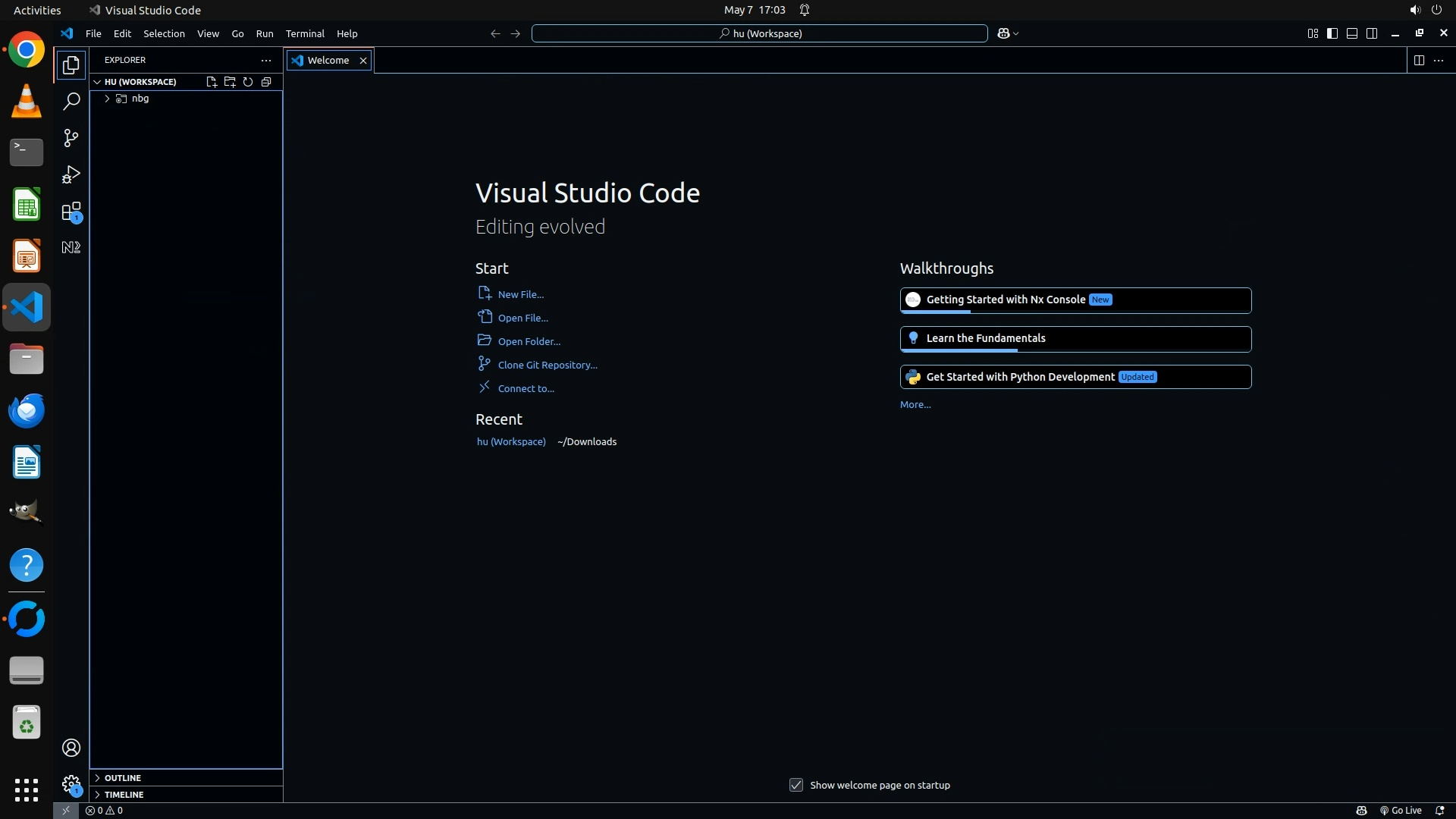Viewport: 1456px width, 819px height.
Task: Open the Extensions view
Action: pyautogui.click(x=71, y=212)
